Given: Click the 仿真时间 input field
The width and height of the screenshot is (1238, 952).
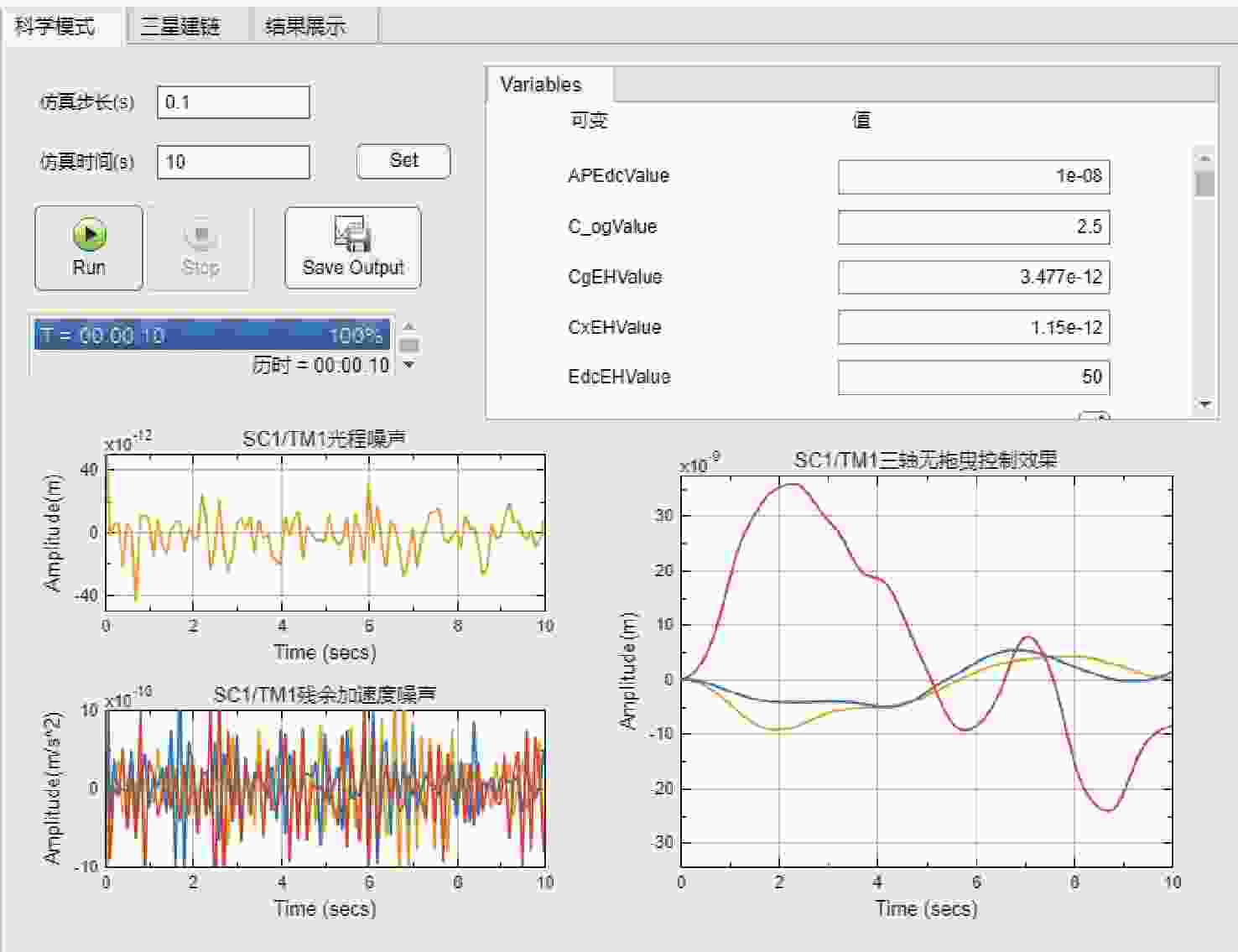Looking at the screenshot, I should (x=233, y=162).
